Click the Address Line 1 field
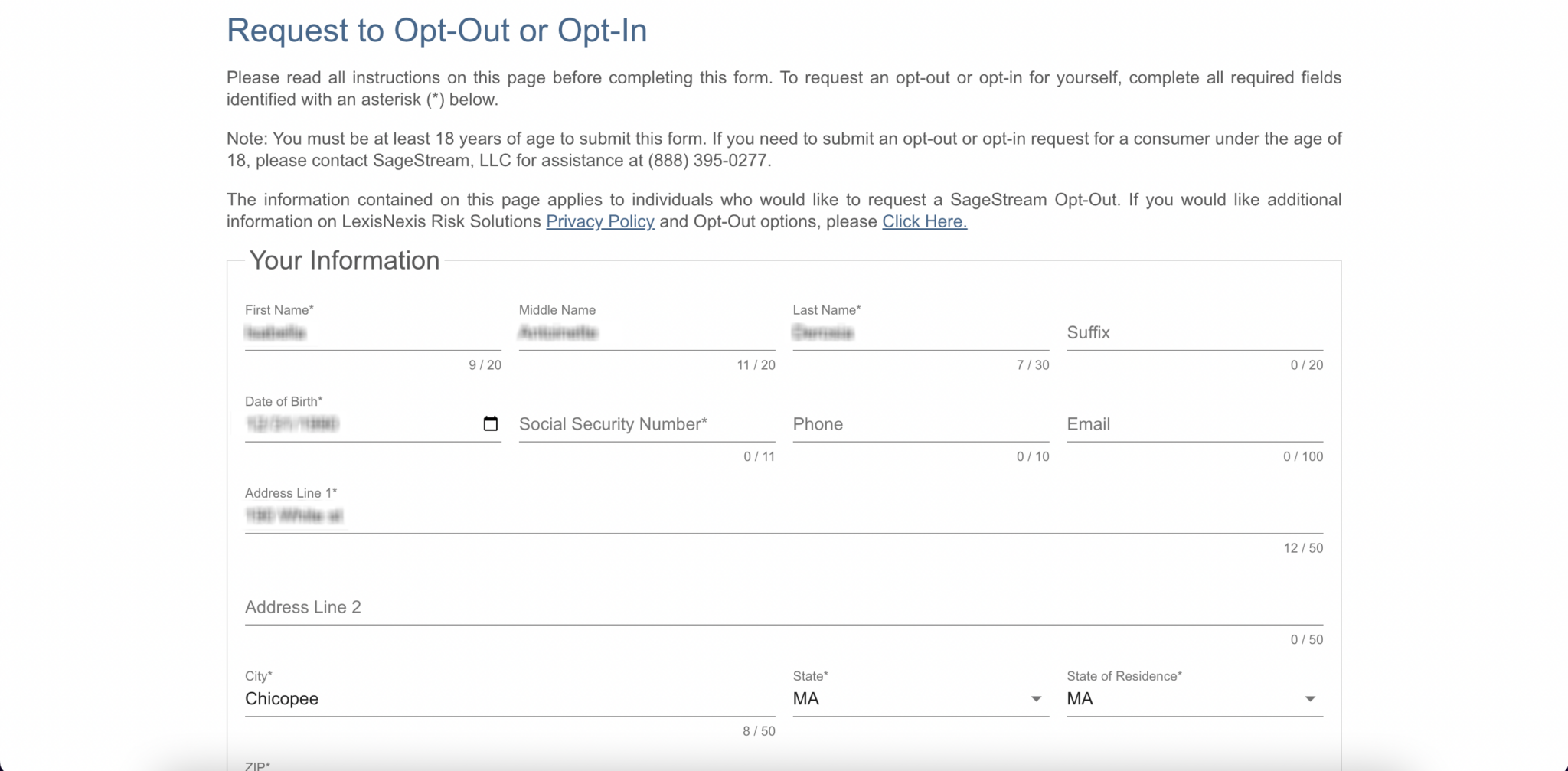This screenshot has width=1568, height=771. click(x=536, y=515)
